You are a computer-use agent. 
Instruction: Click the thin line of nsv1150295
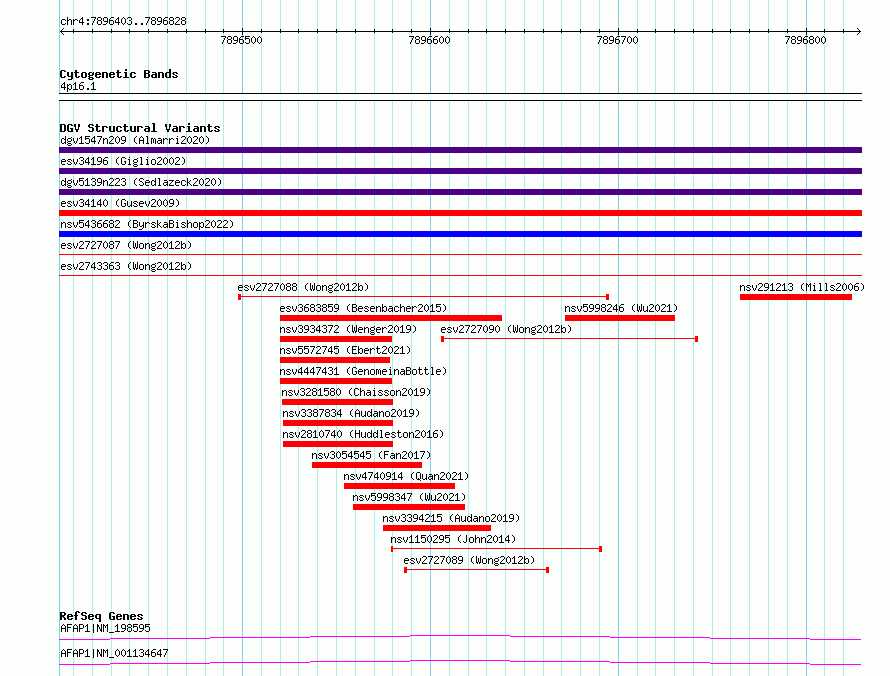[x=496, y=549]
